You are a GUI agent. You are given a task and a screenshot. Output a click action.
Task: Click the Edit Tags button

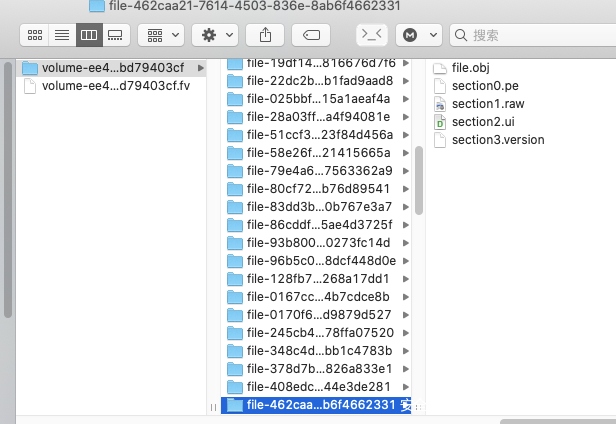310,35
